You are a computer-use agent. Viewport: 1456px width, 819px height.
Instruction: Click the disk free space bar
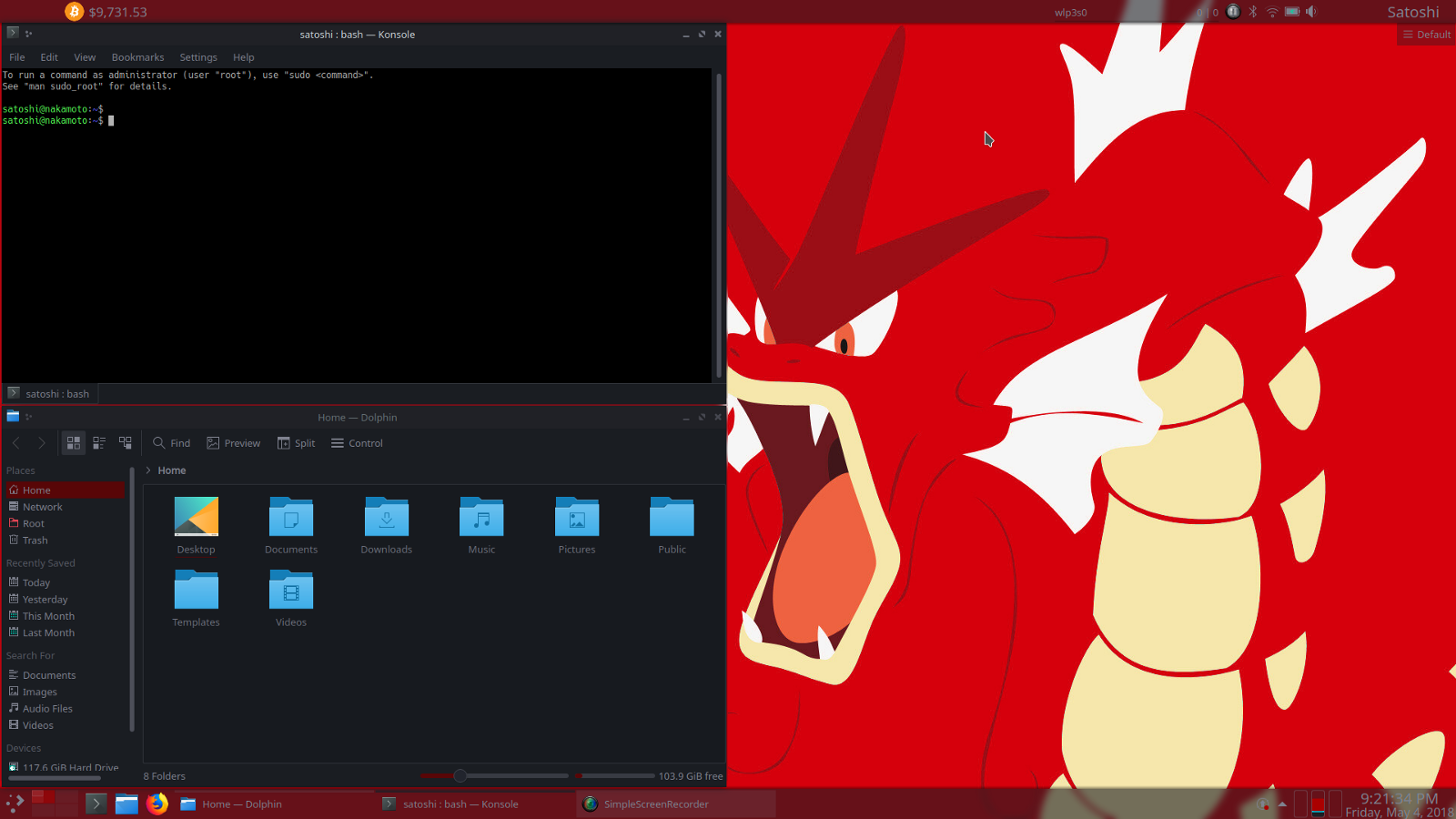pyautogui.click(x=614, y=776)
